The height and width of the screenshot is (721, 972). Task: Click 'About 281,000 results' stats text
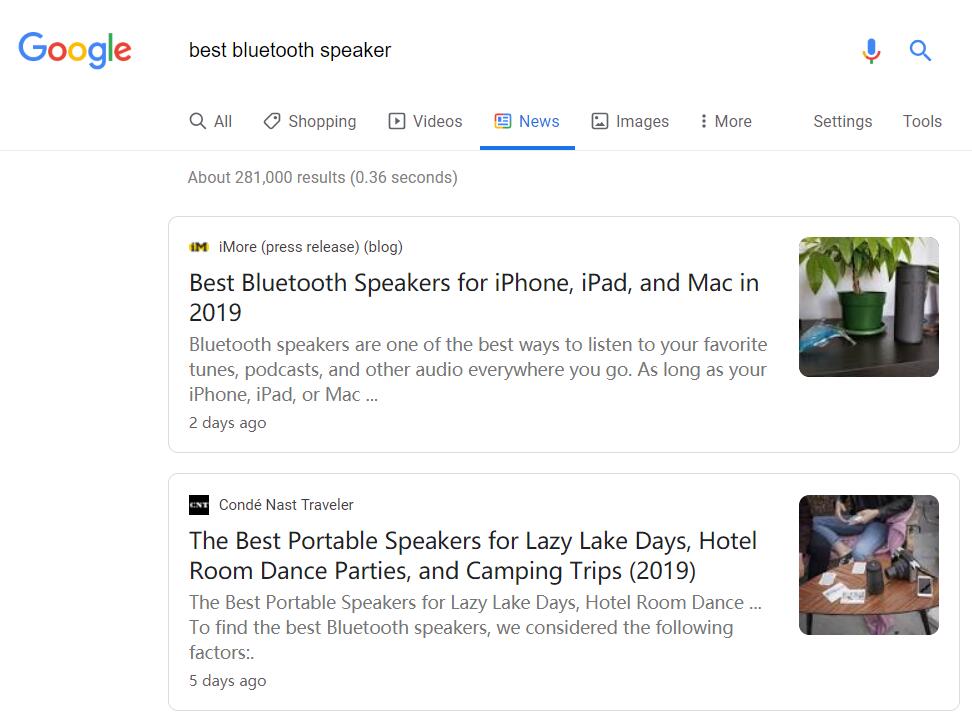point(322,177)
